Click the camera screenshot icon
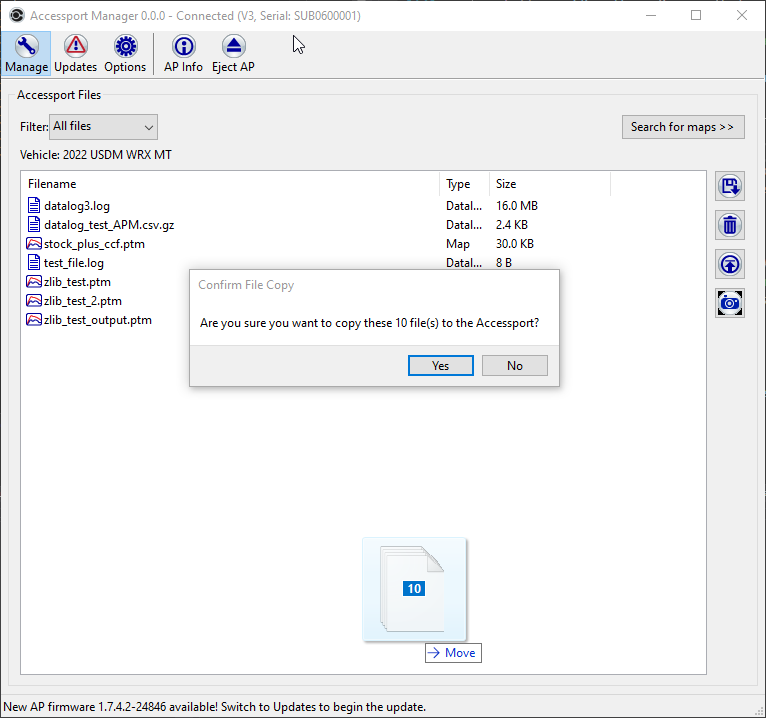Viewport: 766px width, 718px height. [x=730, y=303]
